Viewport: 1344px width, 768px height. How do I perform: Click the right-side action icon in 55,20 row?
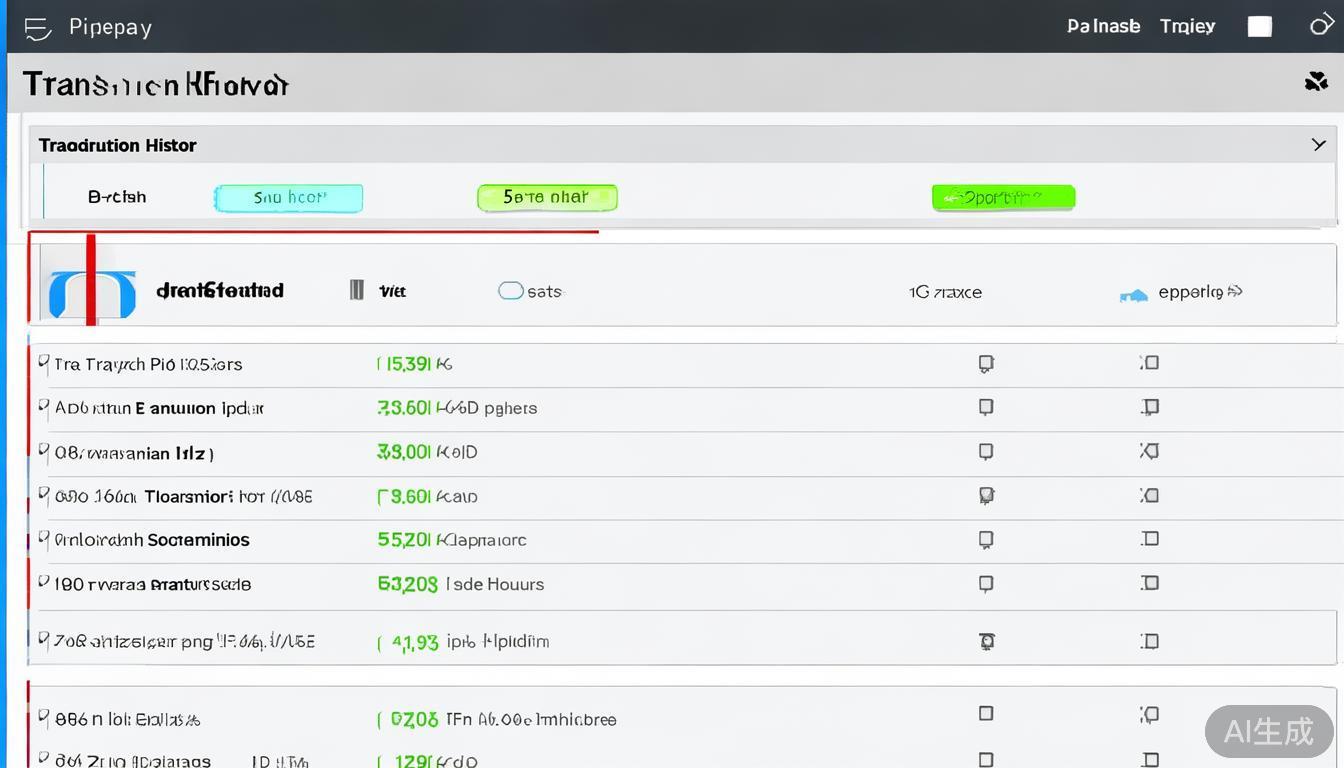coord(1150,539)
